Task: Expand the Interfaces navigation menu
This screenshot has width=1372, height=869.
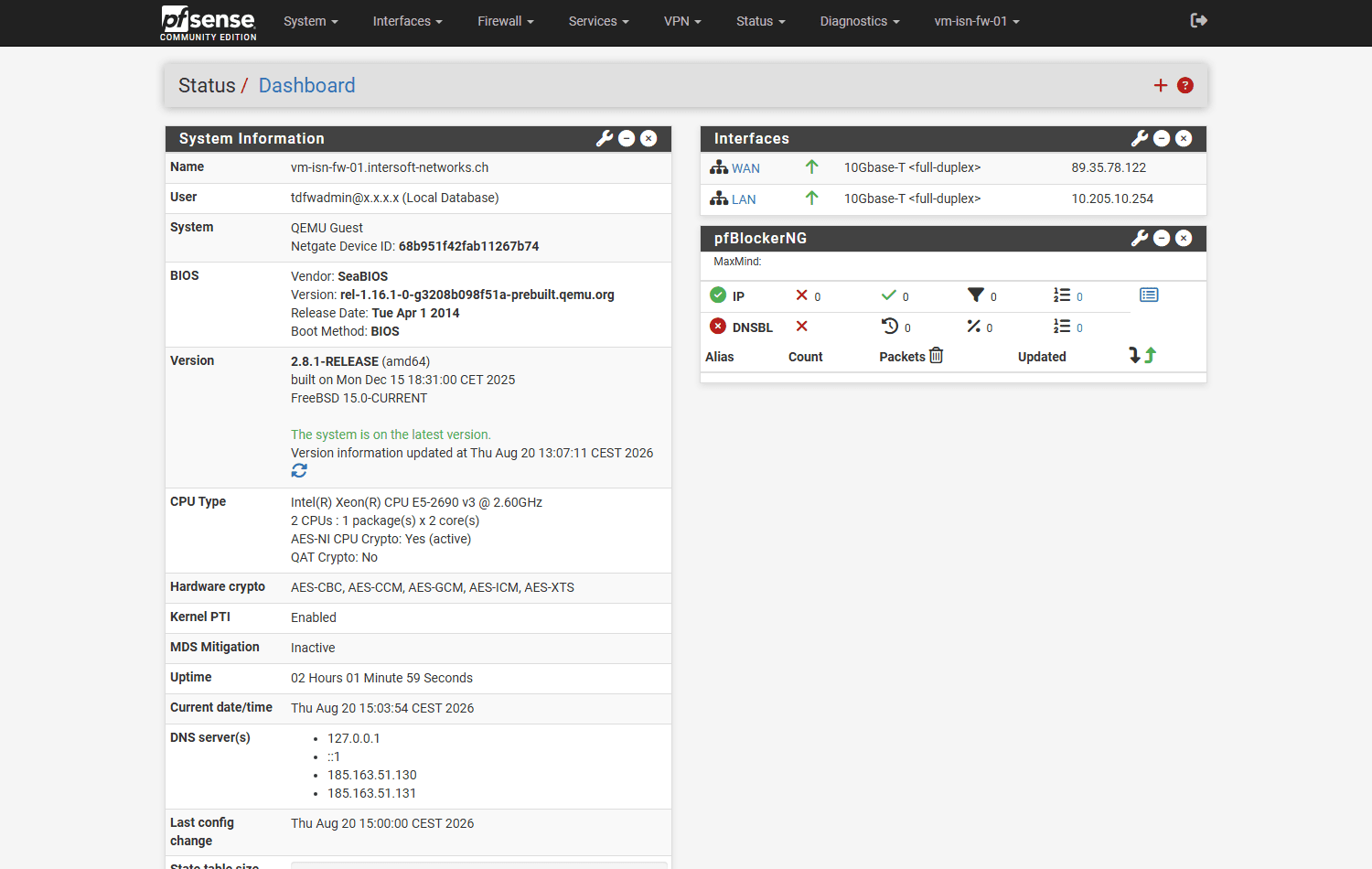Action: [x=408, y=21]
